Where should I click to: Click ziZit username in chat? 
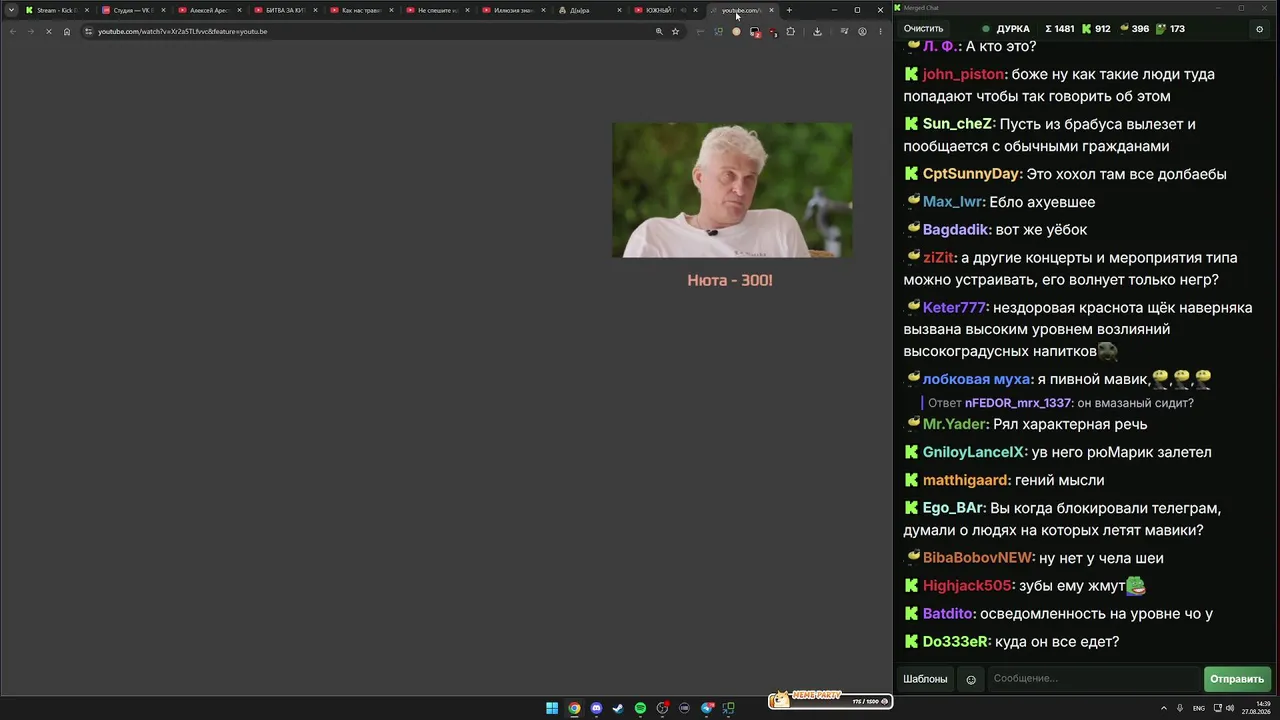point(939,258)
